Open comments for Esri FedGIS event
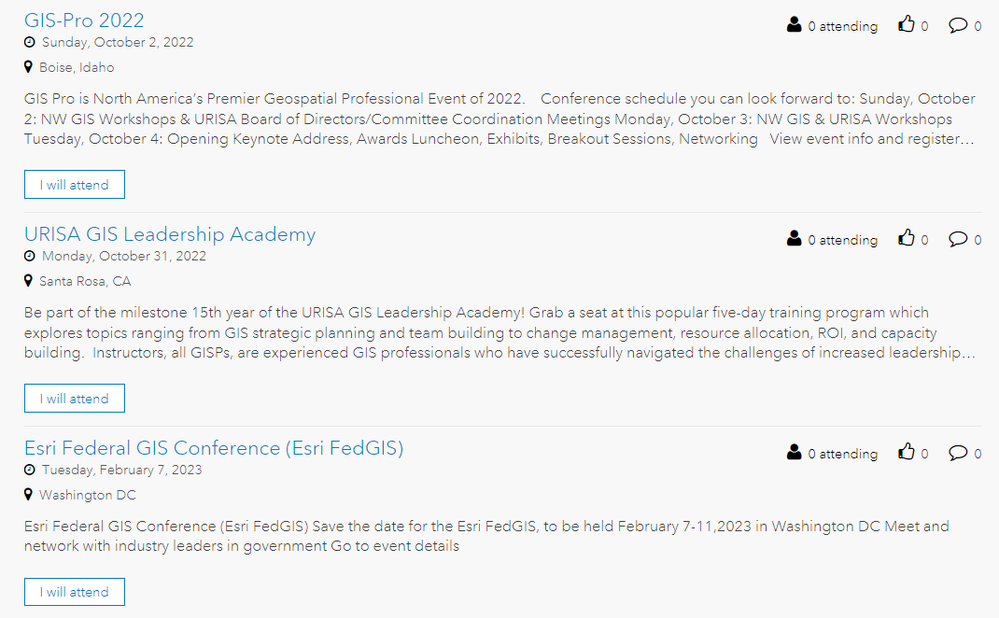 tap(956, 453)
